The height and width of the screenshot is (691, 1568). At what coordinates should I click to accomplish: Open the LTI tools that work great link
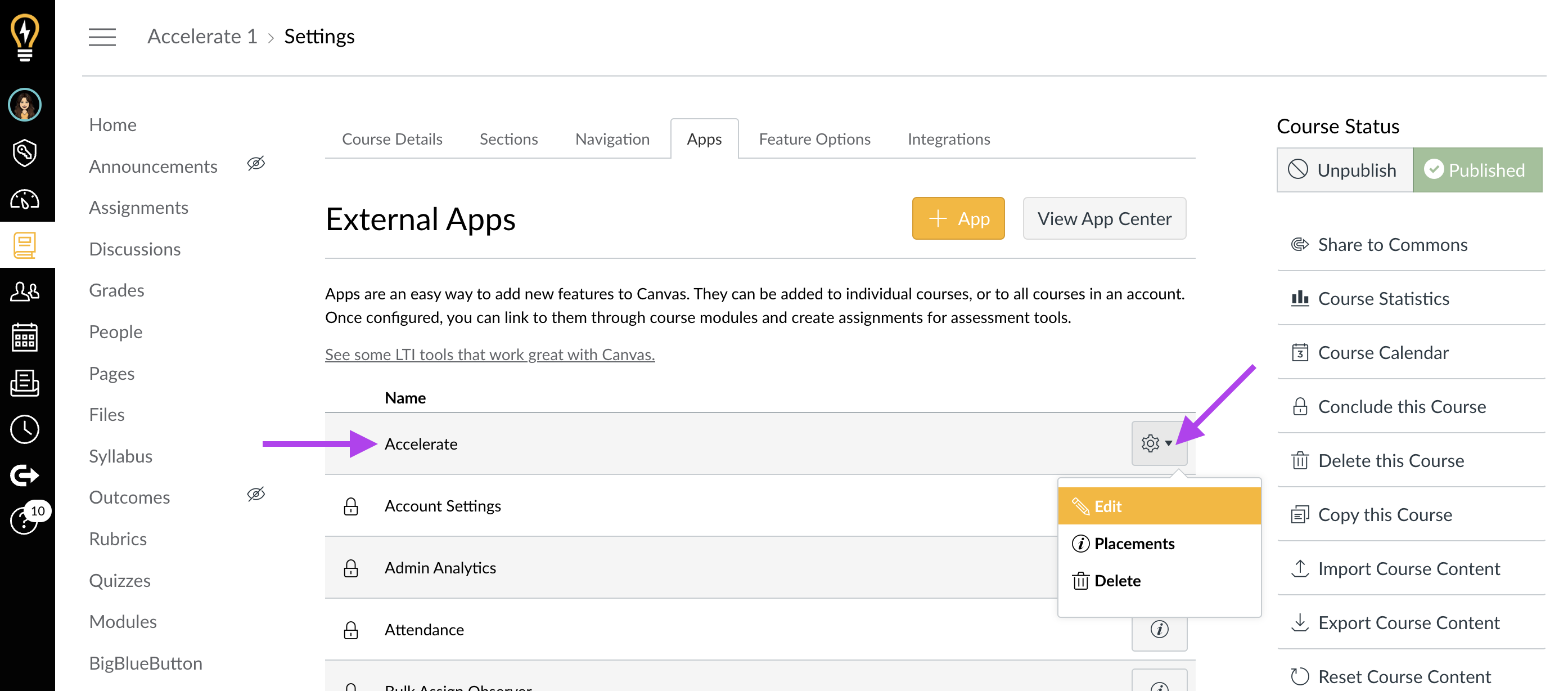[489, 354]
